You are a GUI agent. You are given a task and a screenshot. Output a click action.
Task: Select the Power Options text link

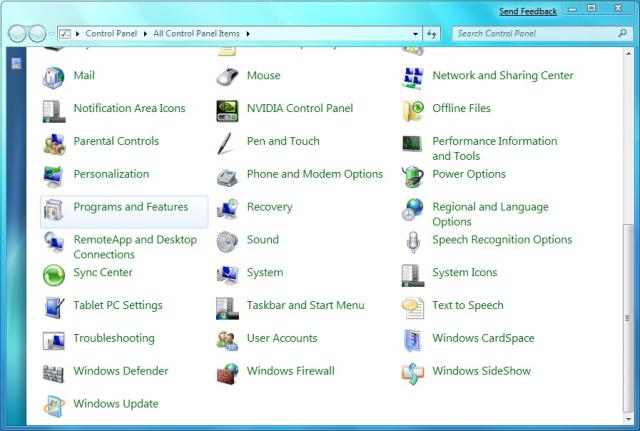tap(469, 174)
